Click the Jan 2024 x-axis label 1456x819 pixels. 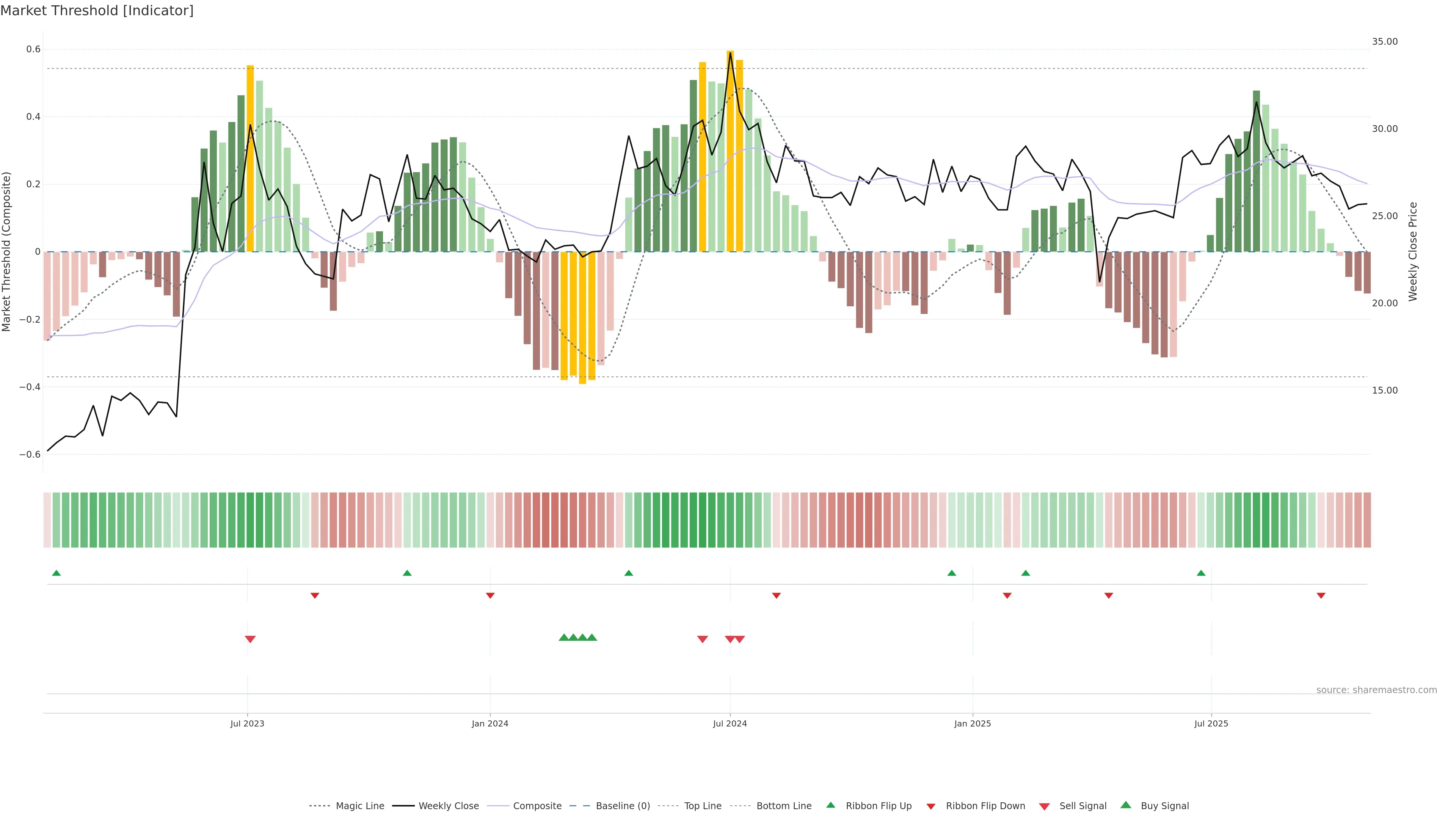(490, 723)
